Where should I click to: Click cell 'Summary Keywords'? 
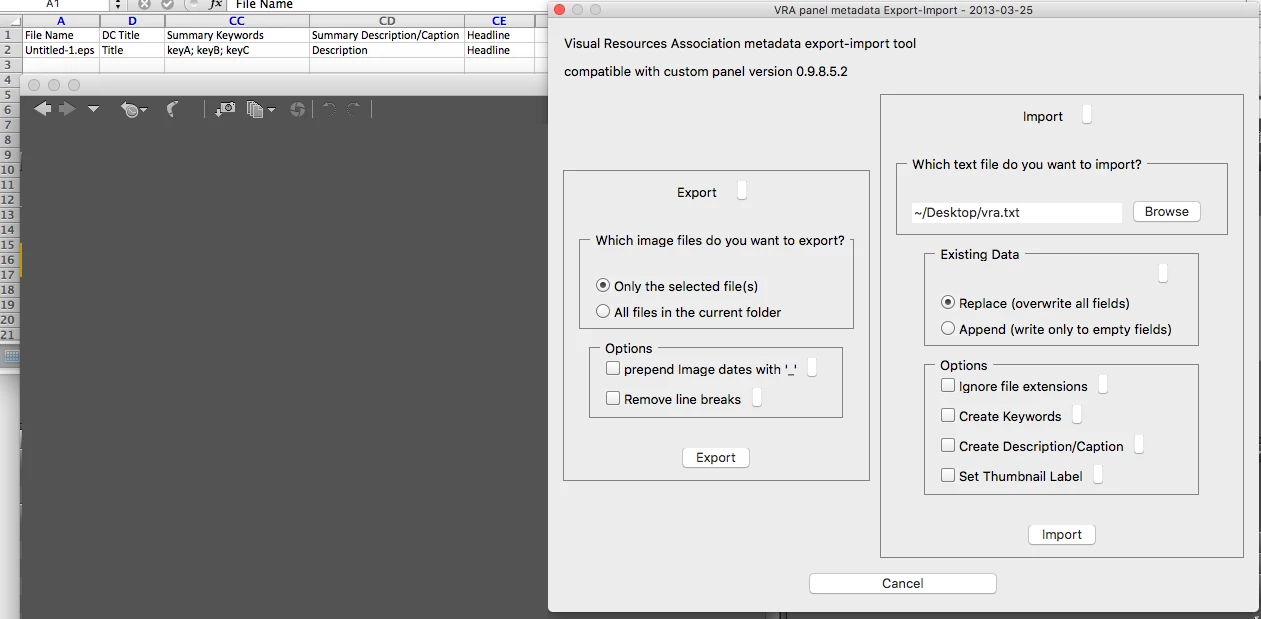pyautogui.click(x=237, y=35)
